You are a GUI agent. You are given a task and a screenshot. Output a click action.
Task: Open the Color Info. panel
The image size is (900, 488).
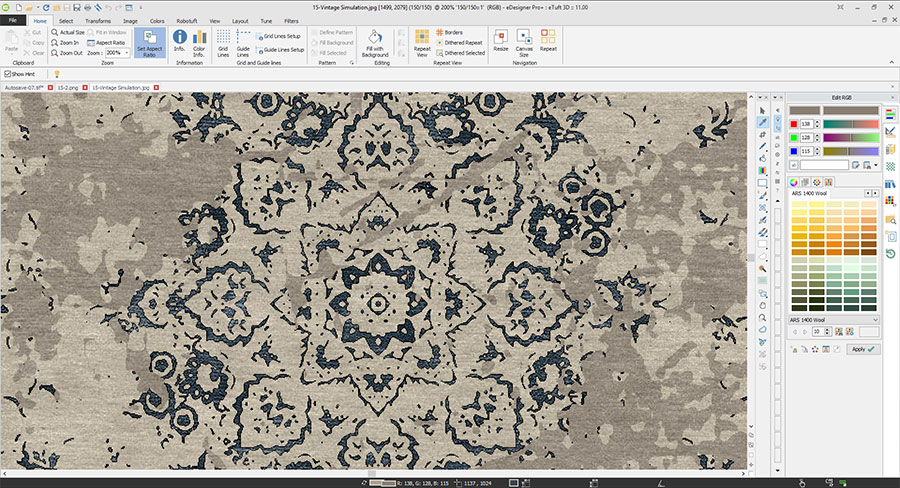coord(199,41)
